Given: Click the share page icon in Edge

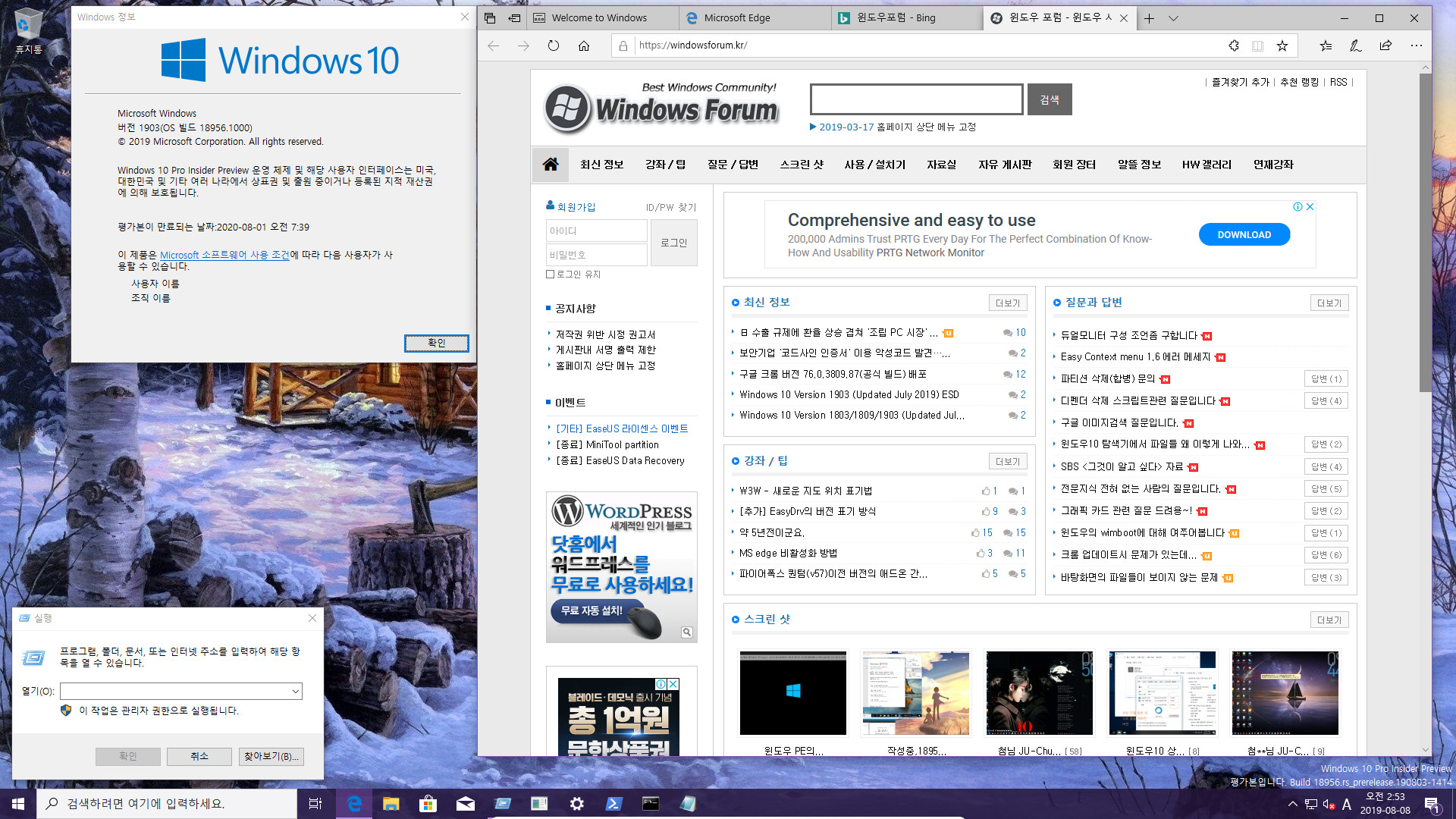Looking at the screenshot, I should pyautogui.click(x=1385, y=45).
